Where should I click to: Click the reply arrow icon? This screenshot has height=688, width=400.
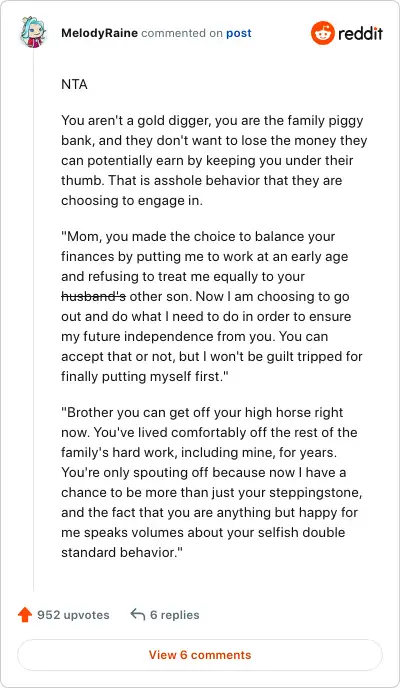(x=138, y=614)
